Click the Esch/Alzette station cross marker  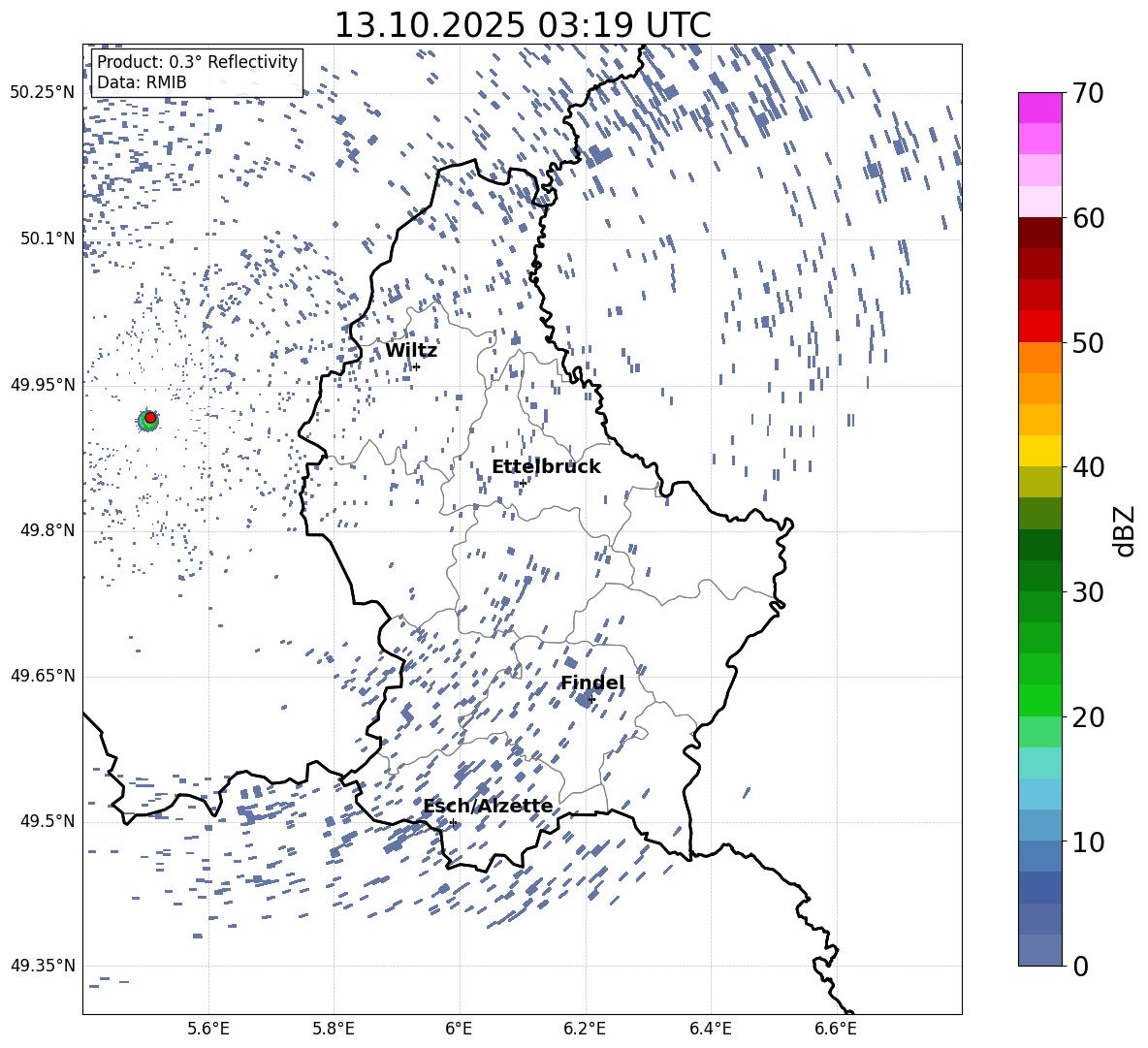pos(453,822)
